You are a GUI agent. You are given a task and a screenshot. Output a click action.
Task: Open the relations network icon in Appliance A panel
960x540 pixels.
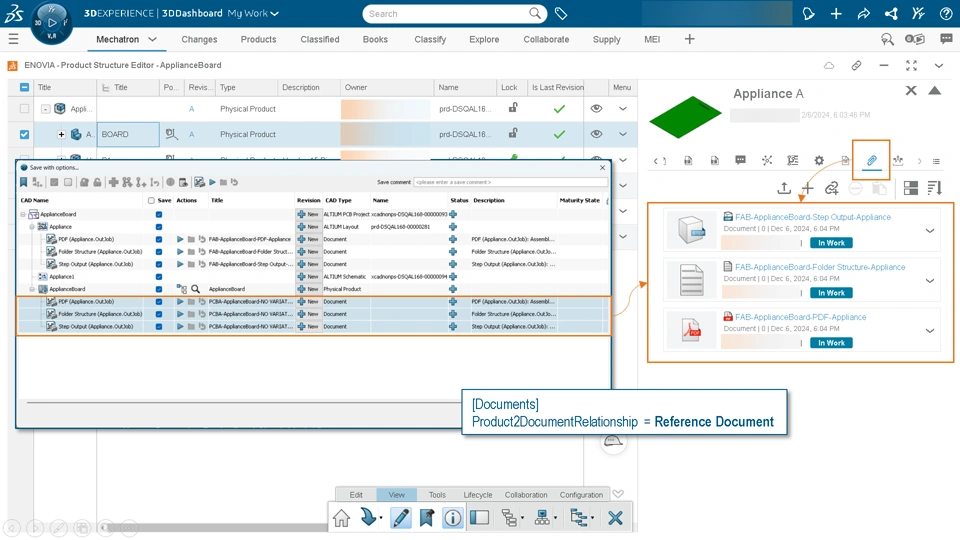click(x=767, y=160)
